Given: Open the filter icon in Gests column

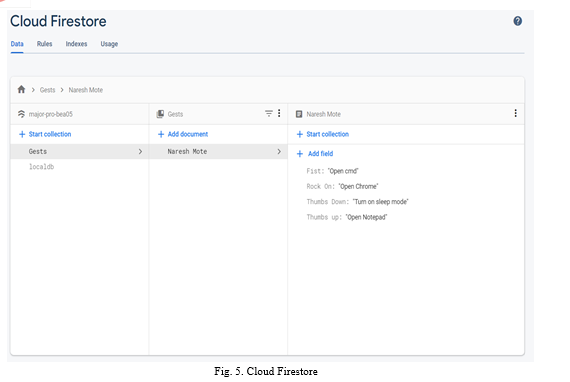Looking at the screenshot, I should pyautogui.click(x=269, y=113).
